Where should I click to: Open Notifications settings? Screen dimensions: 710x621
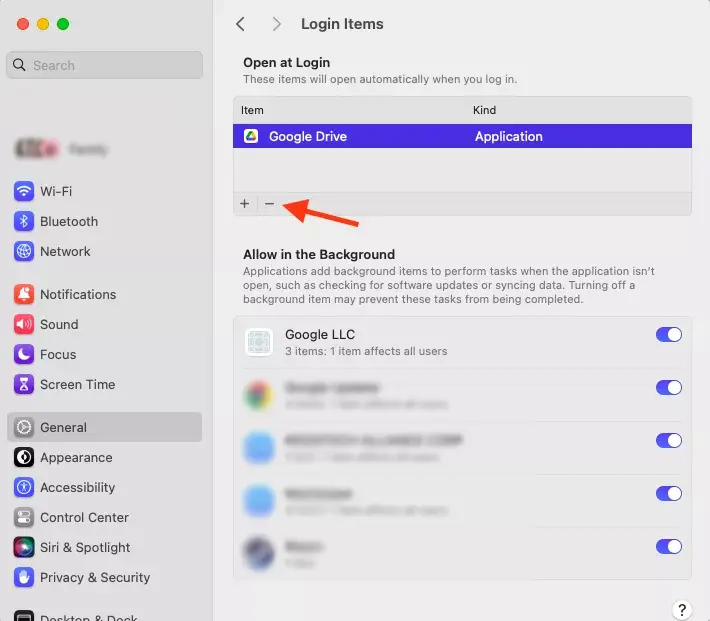pos(104,294)
